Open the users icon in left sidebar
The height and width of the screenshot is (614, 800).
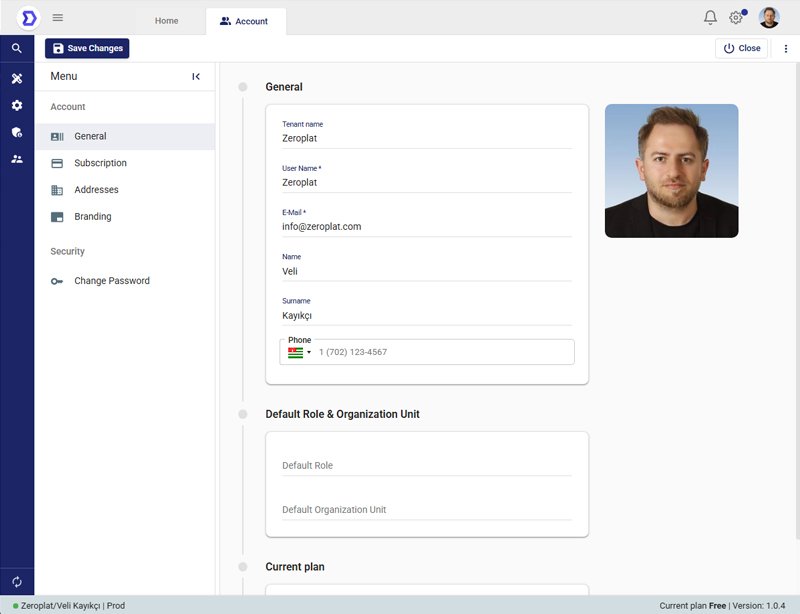point(17,159)
